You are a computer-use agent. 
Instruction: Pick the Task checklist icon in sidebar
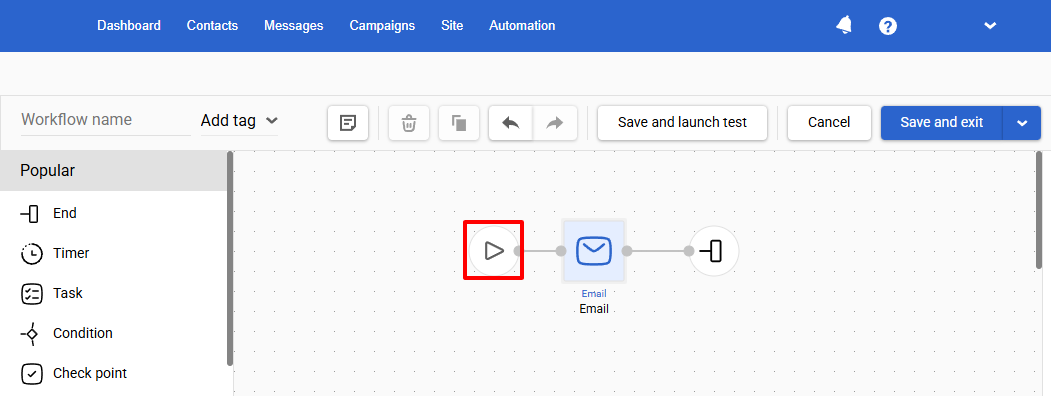click(32, 294)
